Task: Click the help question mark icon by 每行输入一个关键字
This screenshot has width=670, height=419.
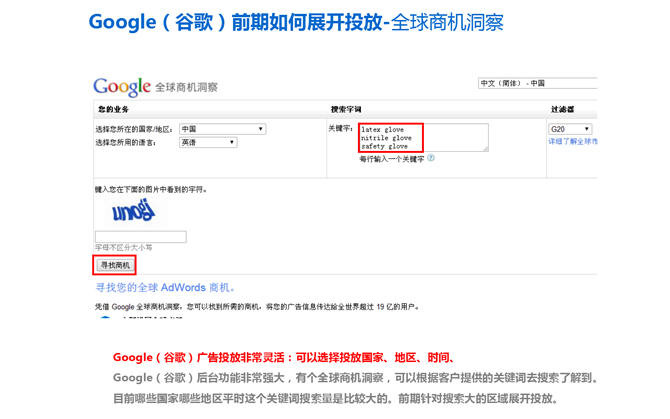Action: click(x=431, y=158)
